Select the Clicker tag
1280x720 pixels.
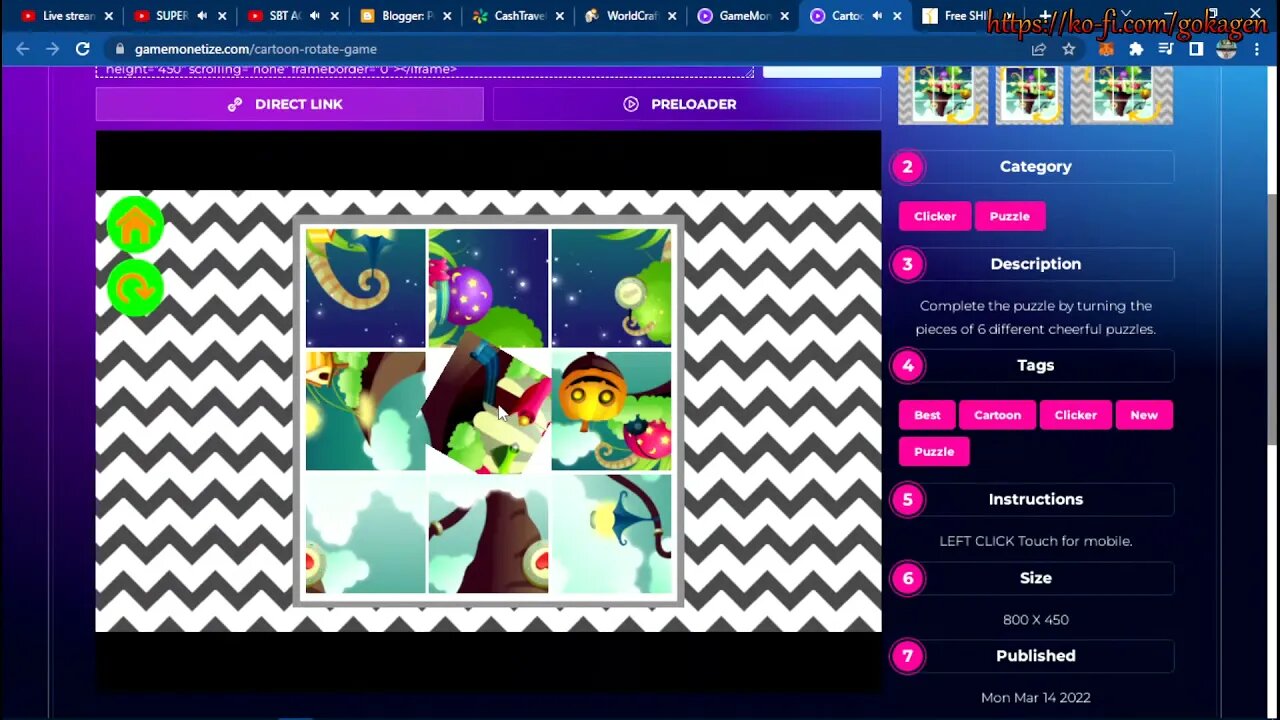point(1075,415)
